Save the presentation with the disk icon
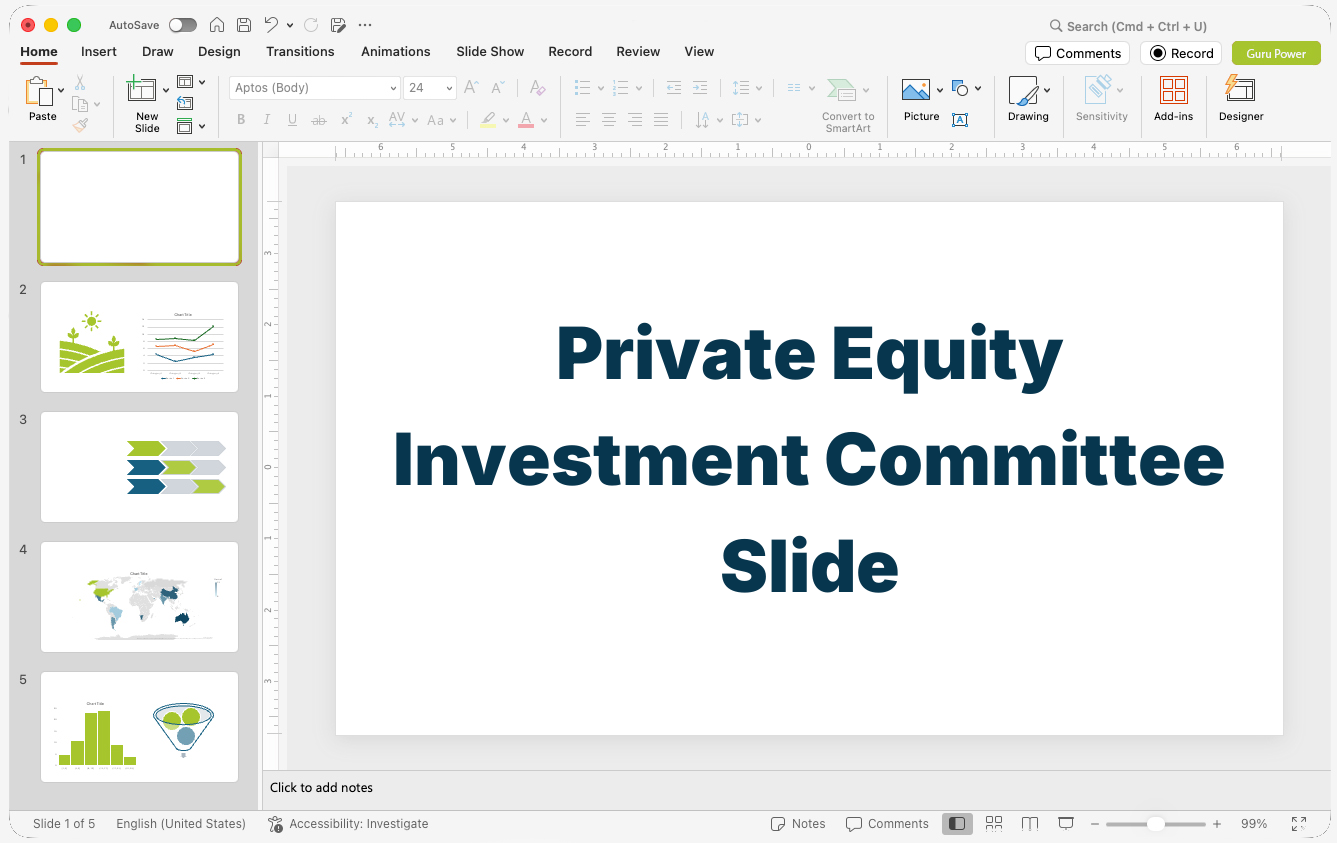The height and width of the screenshot is (843, 1337). coord(244,25)
